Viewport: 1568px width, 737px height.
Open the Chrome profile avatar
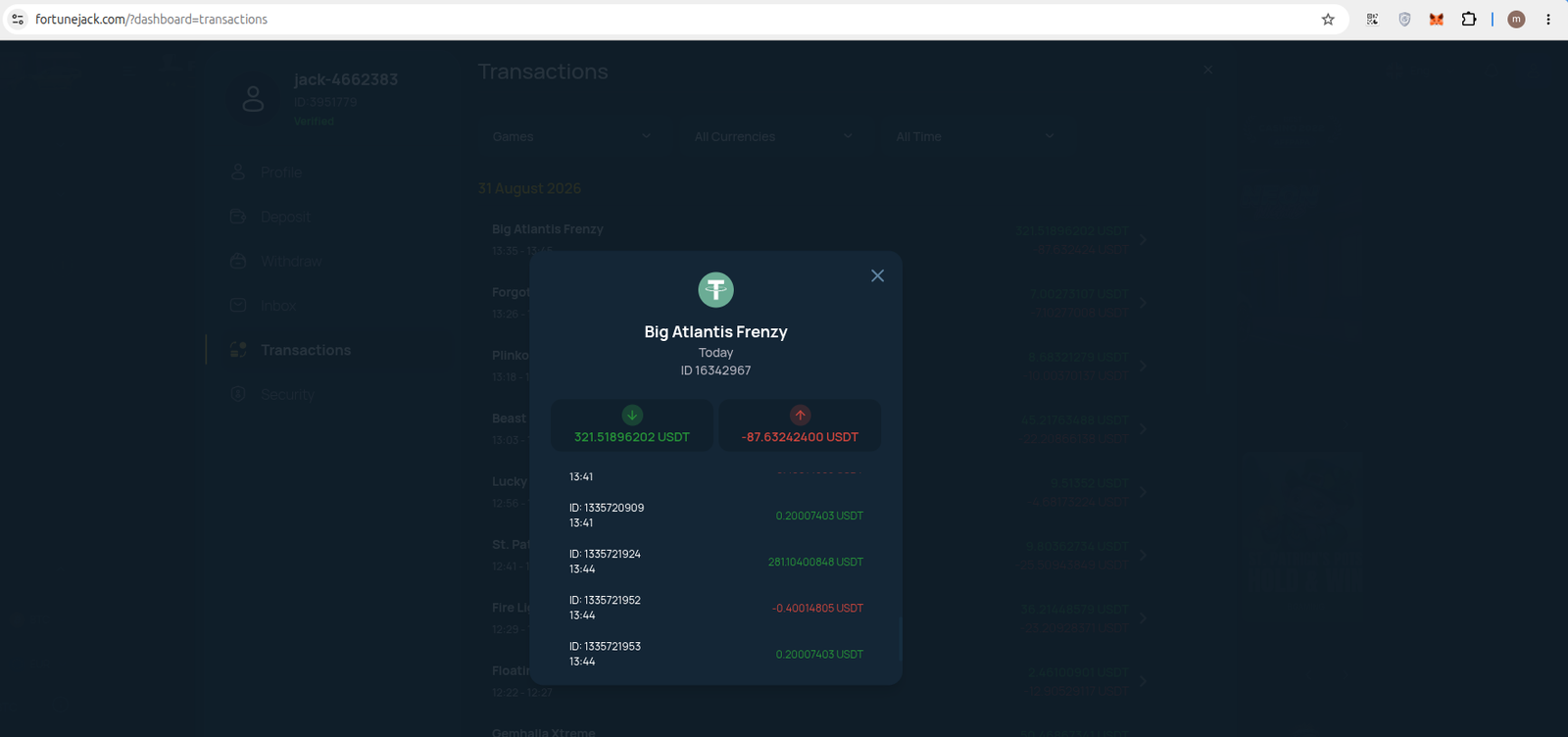point(1516,20)
